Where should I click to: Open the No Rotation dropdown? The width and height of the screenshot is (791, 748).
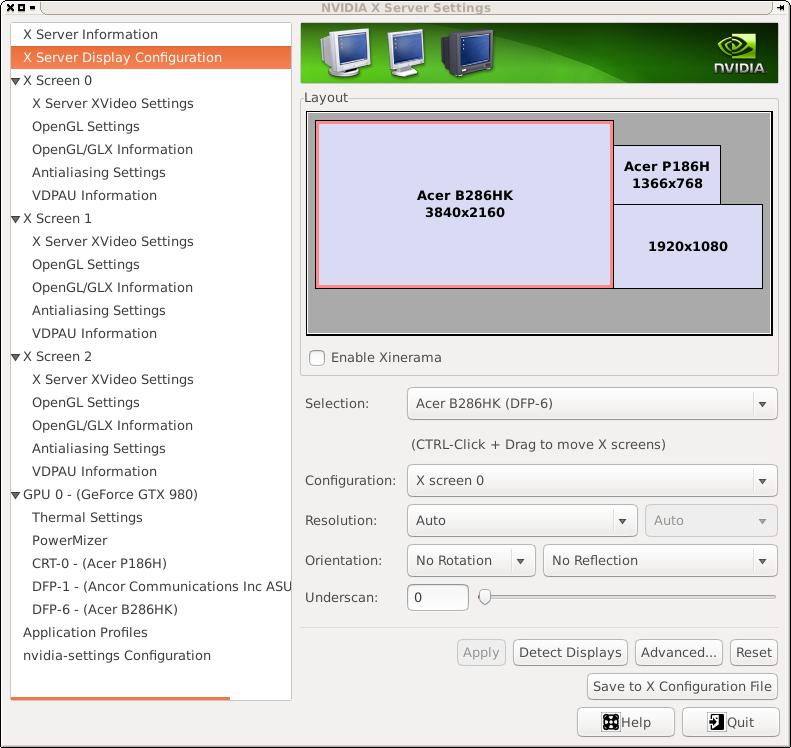[471, 560]
